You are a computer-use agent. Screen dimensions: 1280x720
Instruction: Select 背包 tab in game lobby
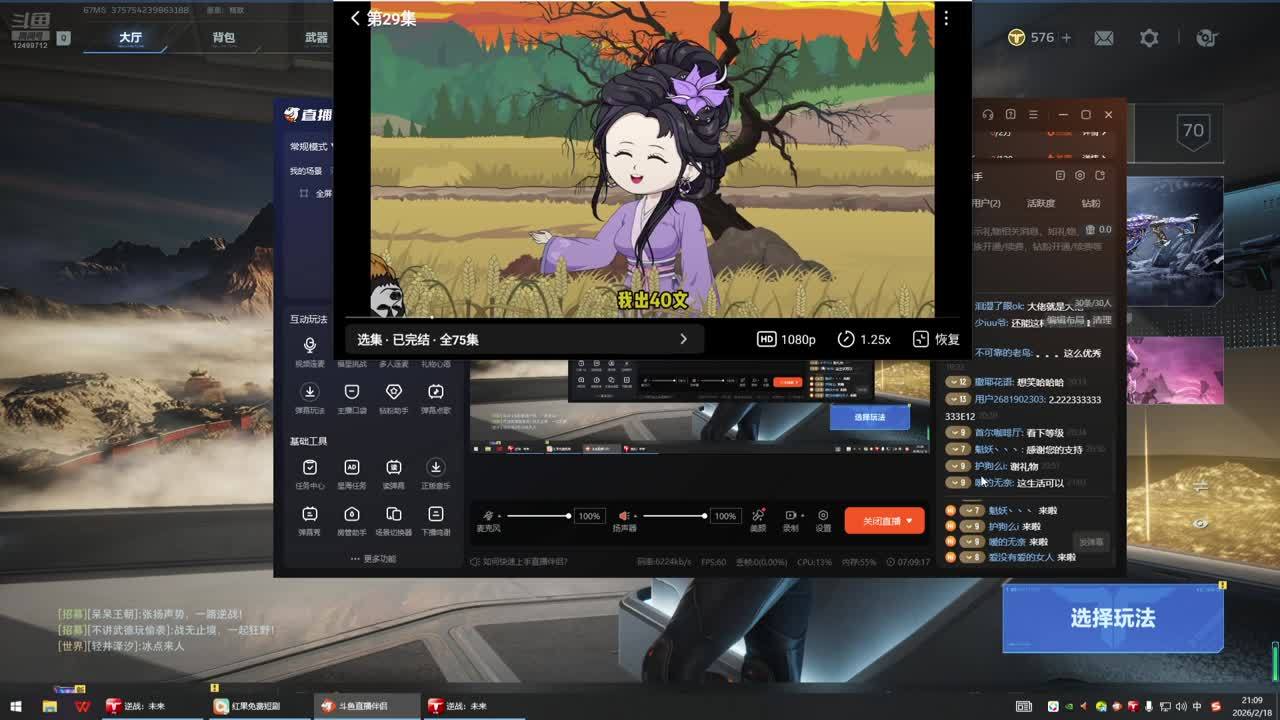(x=224, y=38)
